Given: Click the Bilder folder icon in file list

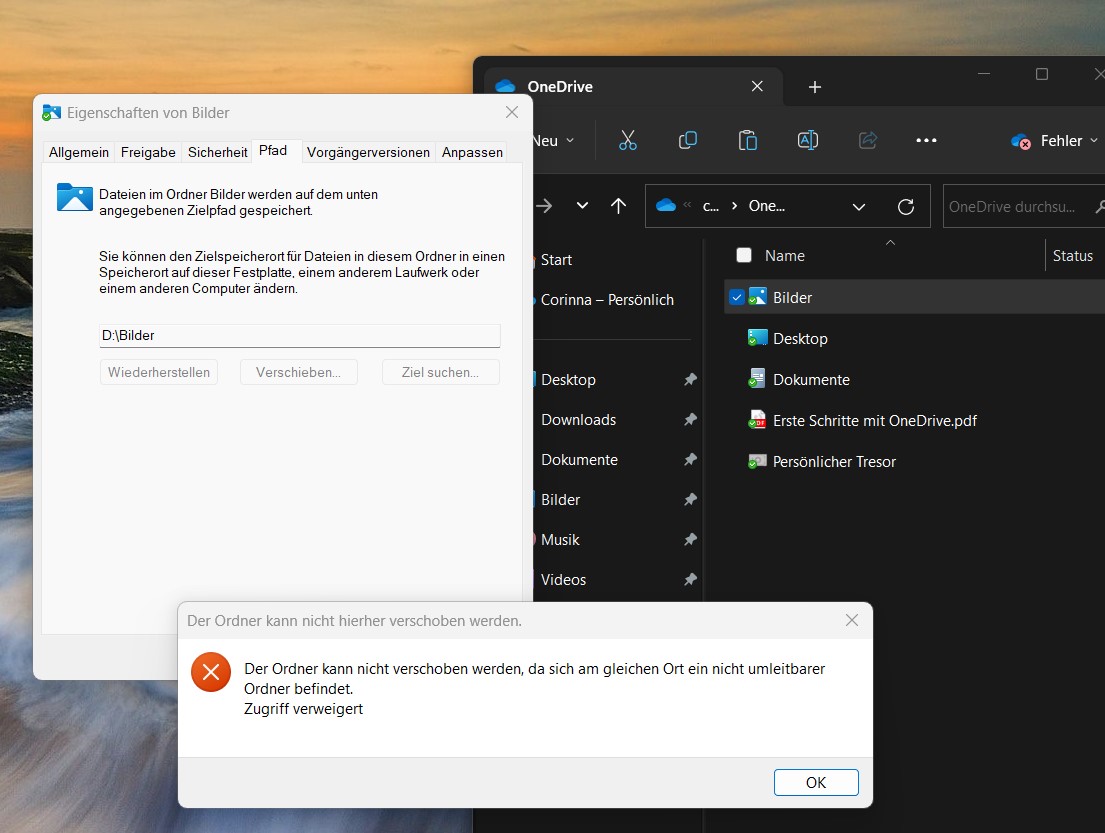Looking at the screenshot, I should [757, 297].
